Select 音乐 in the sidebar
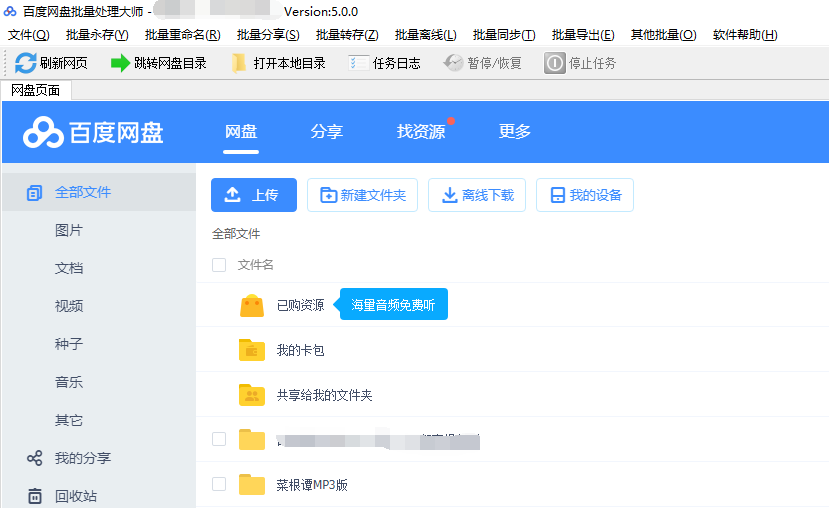 coord(69,382)
